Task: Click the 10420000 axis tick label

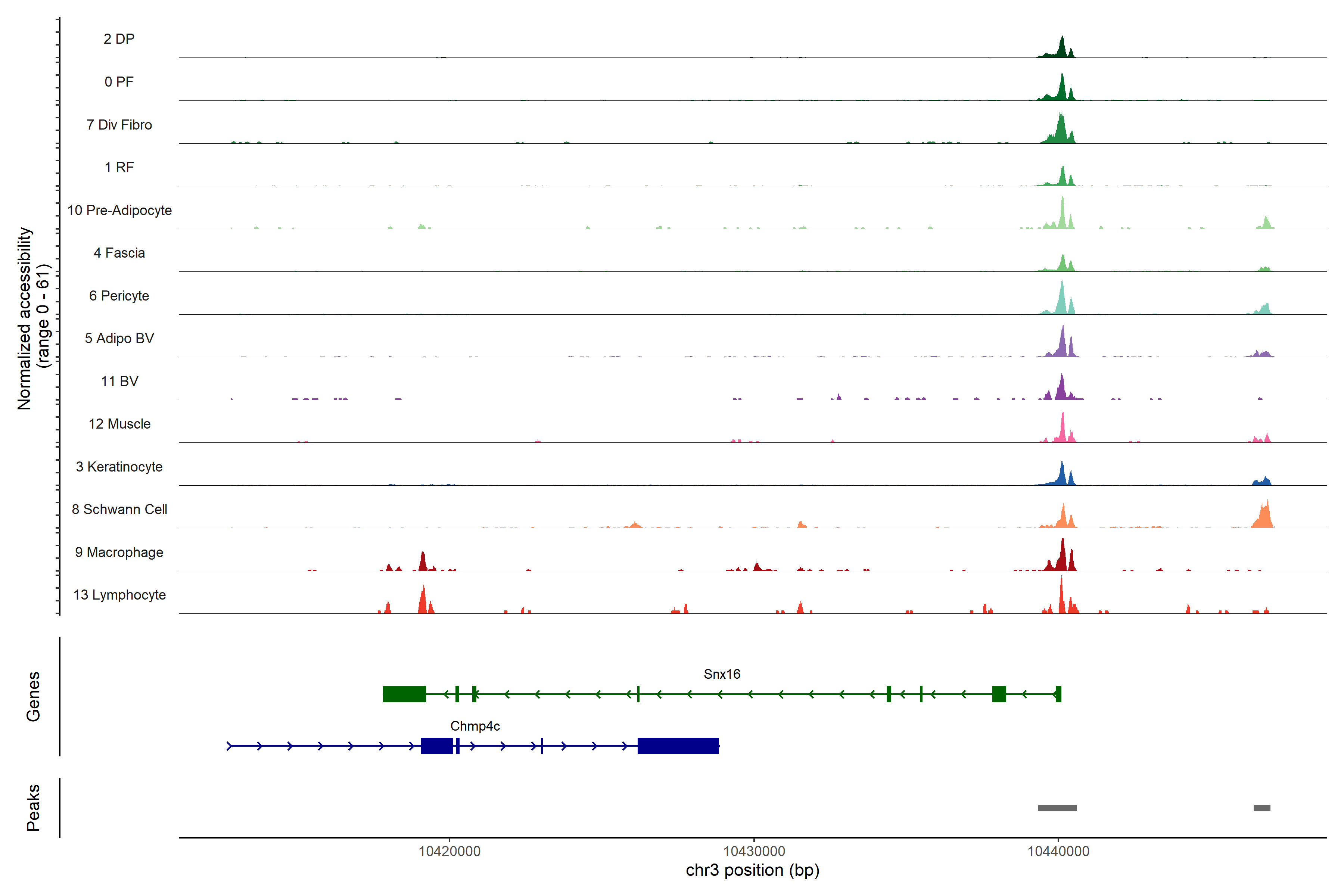Action: click(449, 852)
